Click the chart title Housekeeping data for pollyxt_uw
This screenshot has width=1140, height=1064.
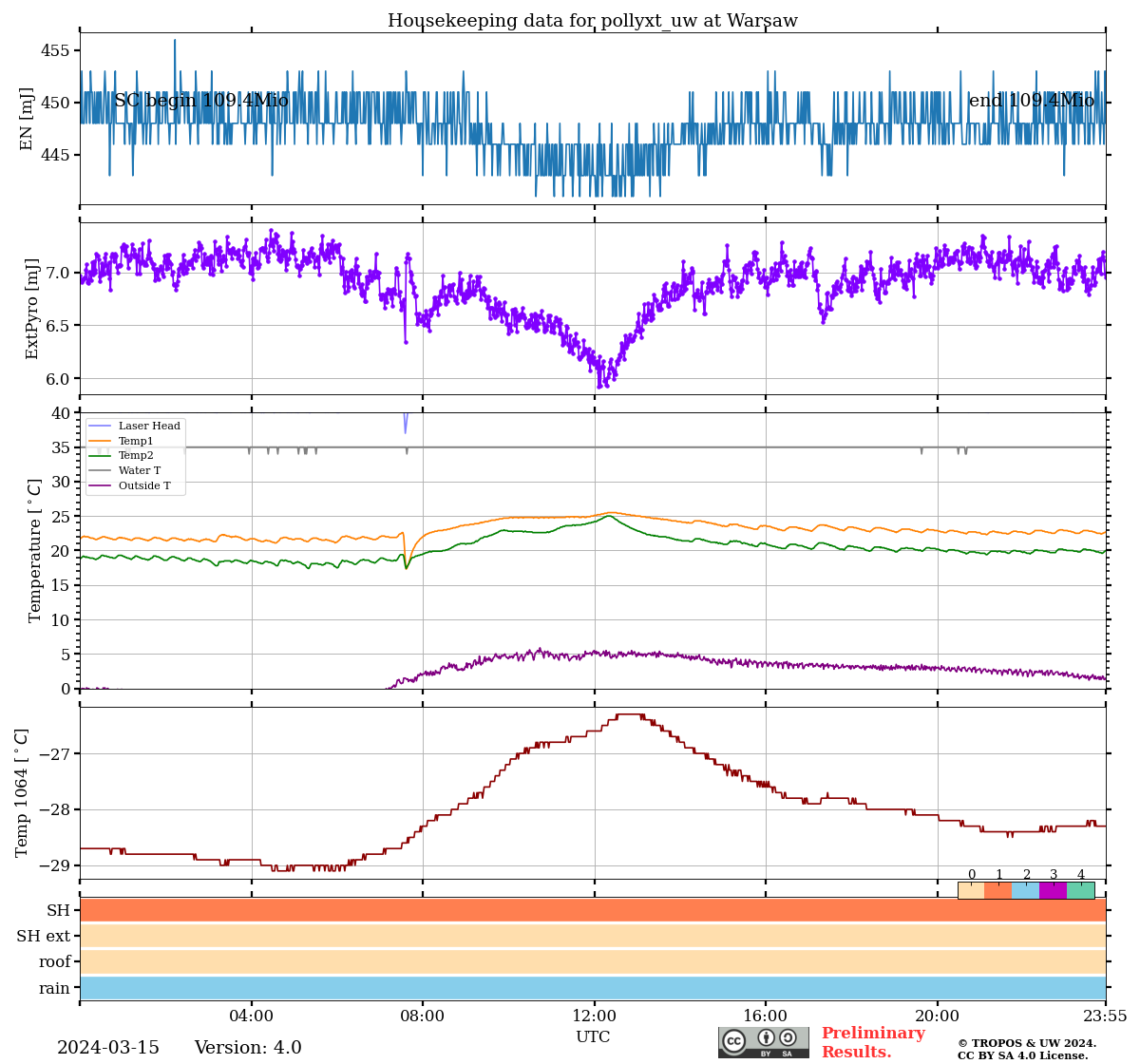[x=593, y=21]
